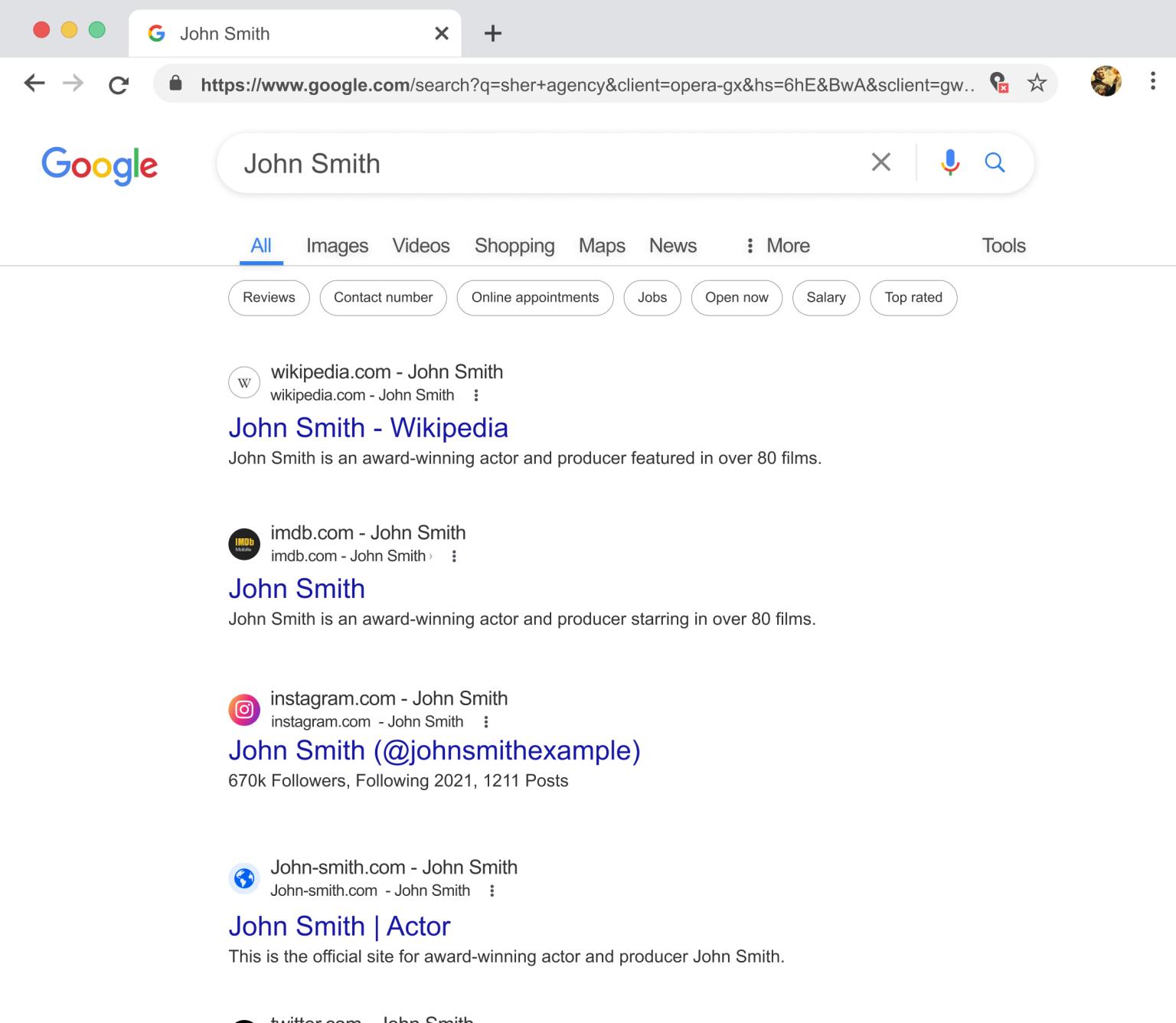Open options menu for Instagram result
This screenshot has width=1176, height=1023.
485,721
